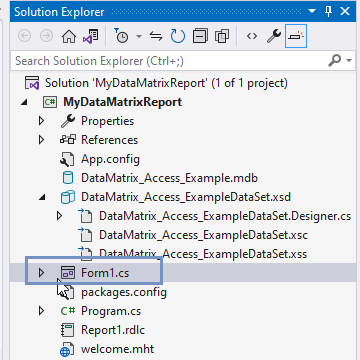Click the solution icon beside Solution 'MyDataMatrixReport'
This screenshot has height=360, width=360.
[x=32, y=83]
